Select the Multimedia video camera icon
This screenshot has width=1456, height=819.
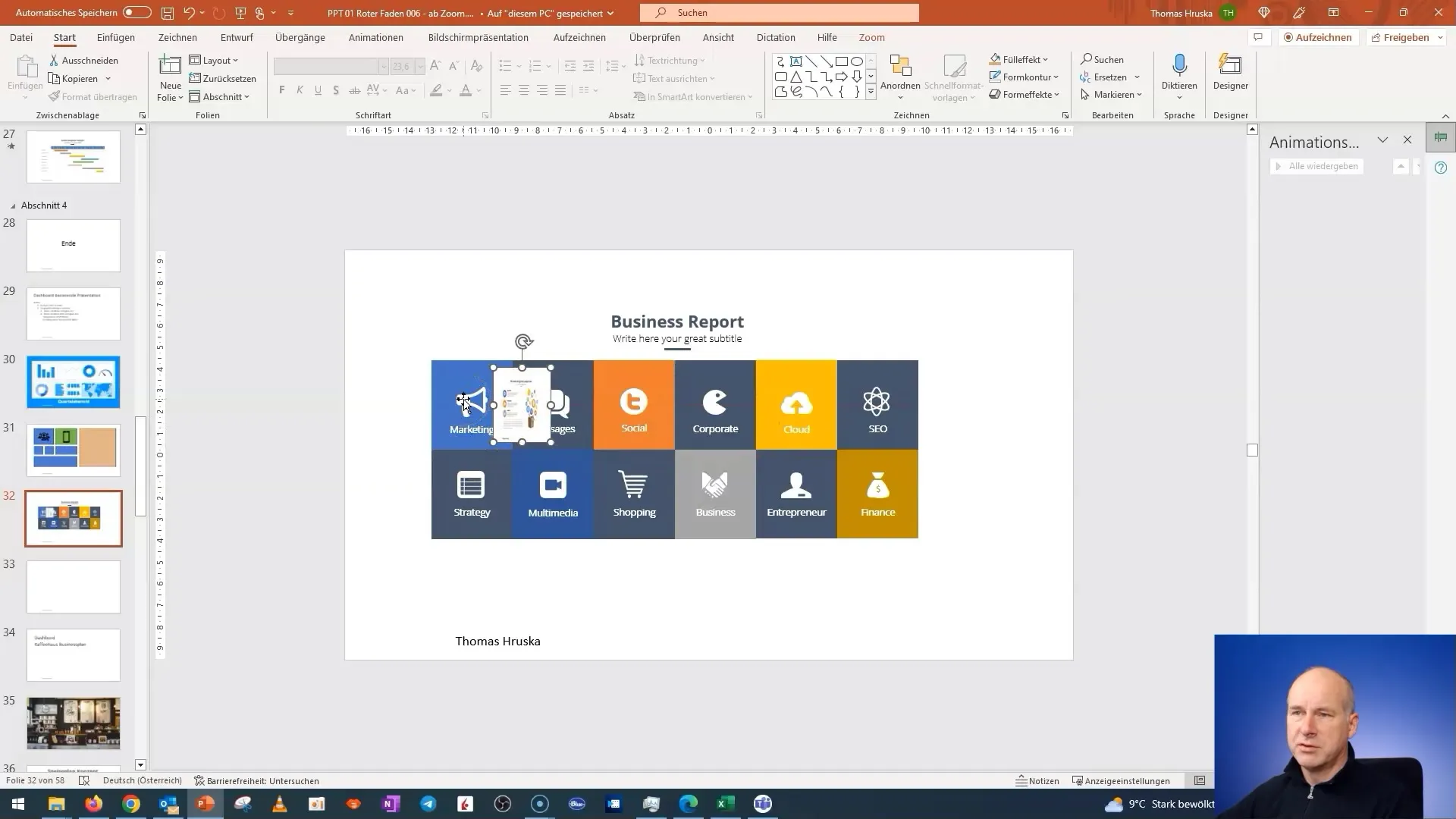point(553,485)
